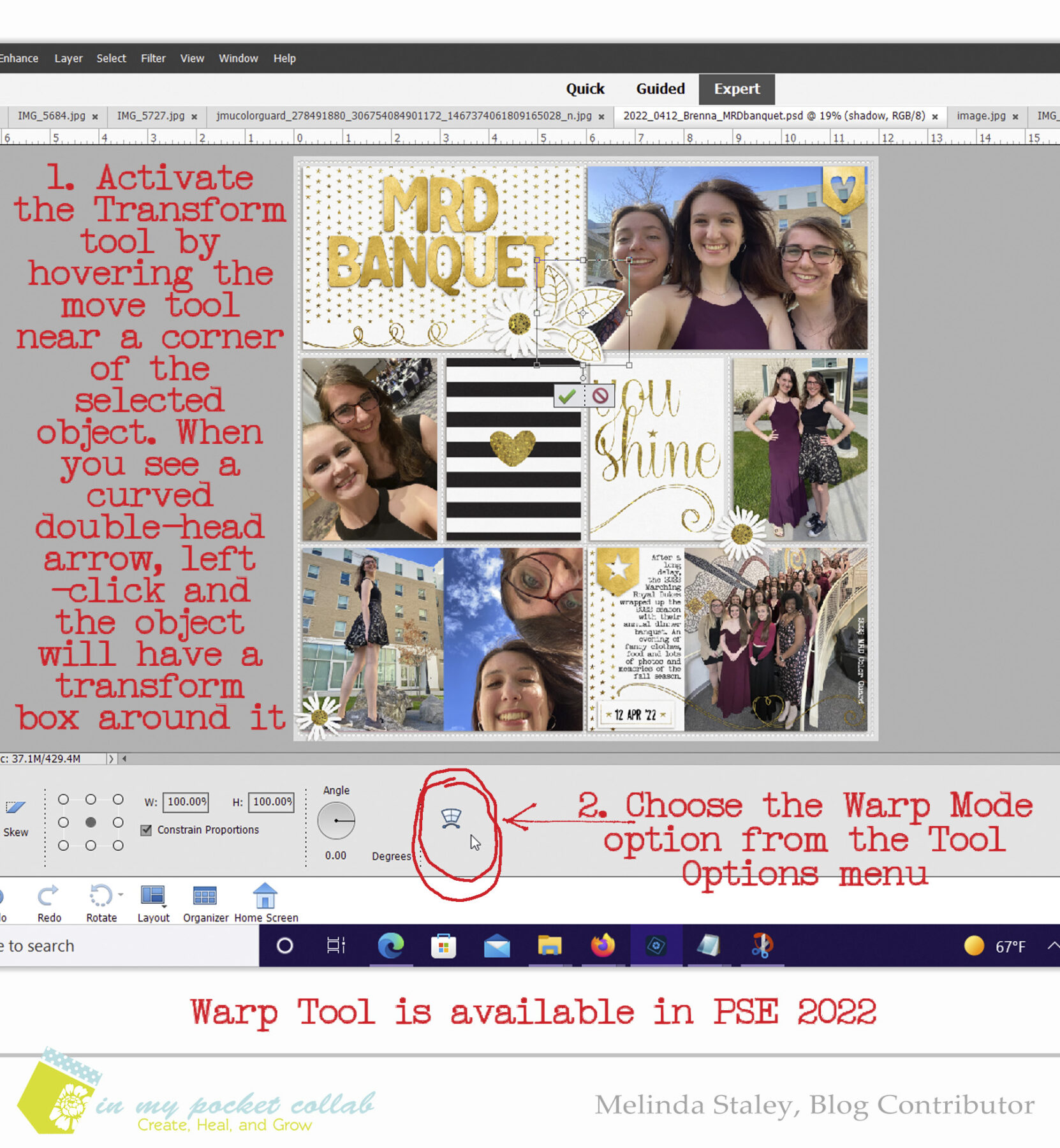Screen dimensions: 1060x1148
Task: Select the Skew transform icon
Action: (15, 808)
